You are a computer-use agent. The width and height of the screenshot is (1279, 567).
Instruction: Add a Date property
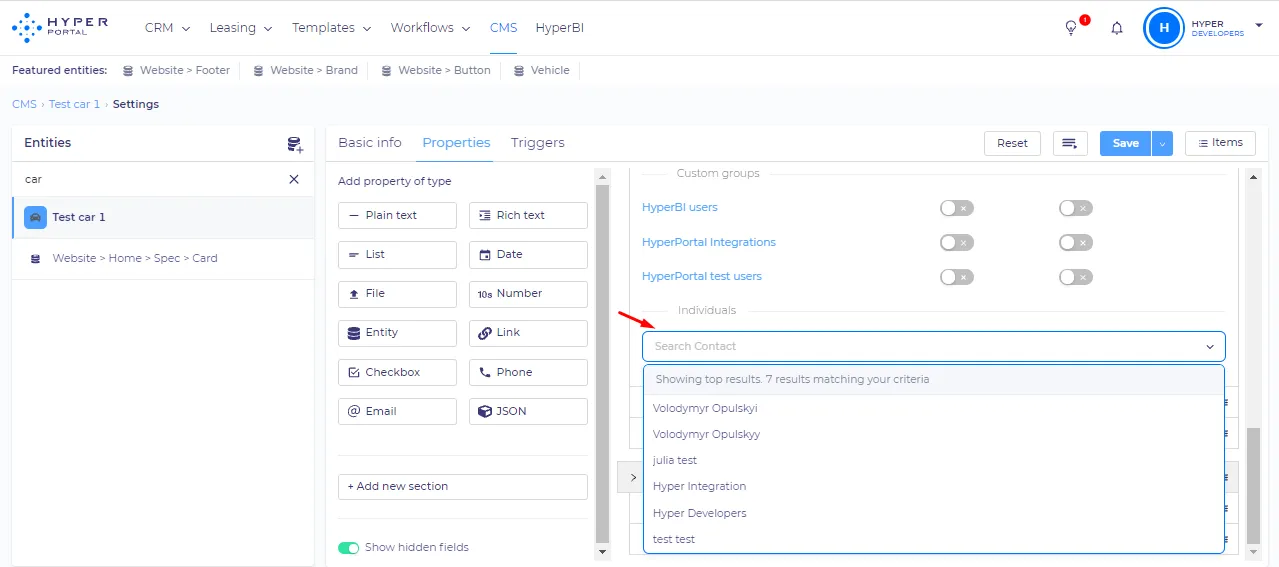coord(528,254)
